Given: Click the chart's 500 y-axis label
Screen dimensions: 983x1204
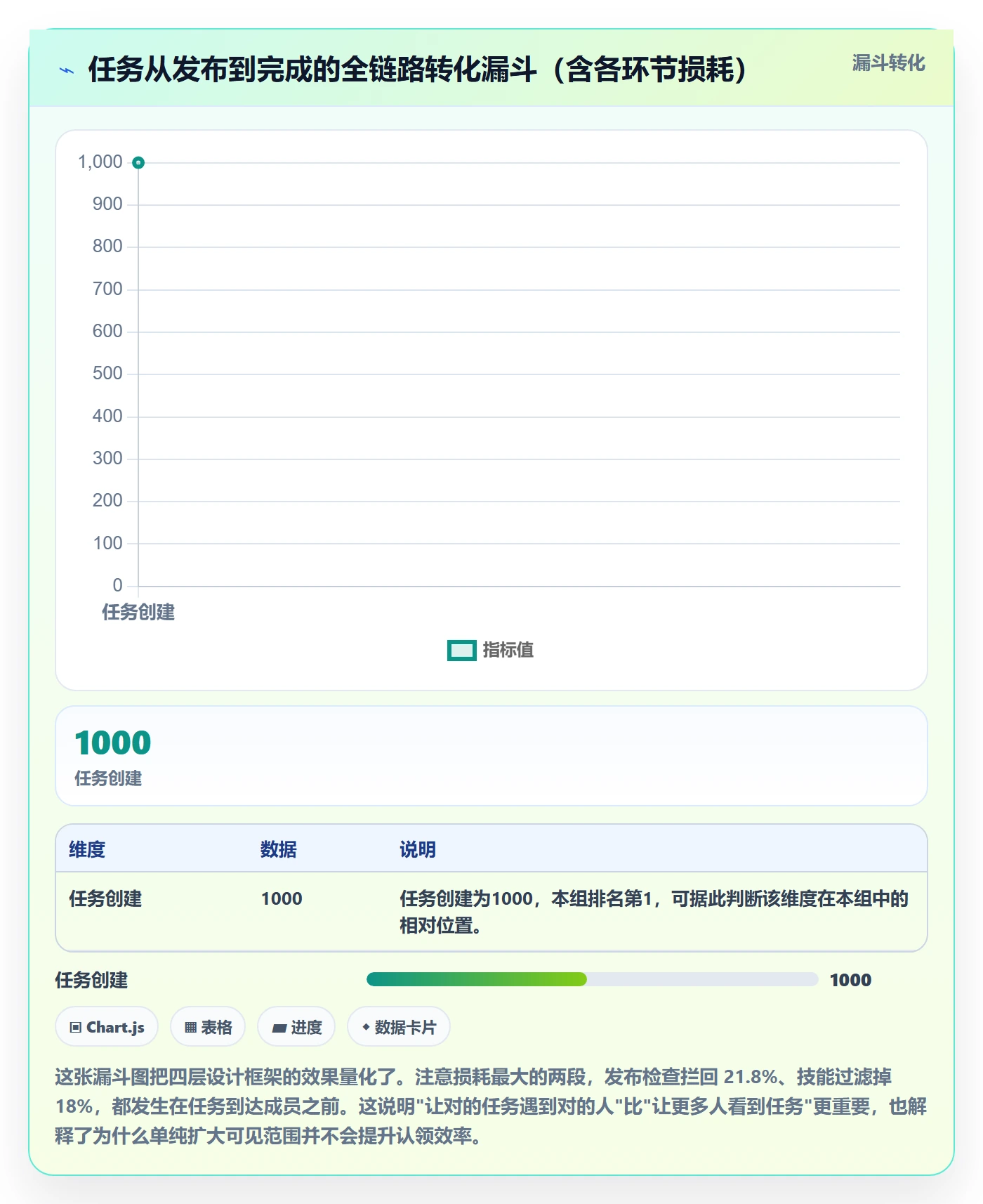Looking at the screenshot, I should (x=107, y=374).
